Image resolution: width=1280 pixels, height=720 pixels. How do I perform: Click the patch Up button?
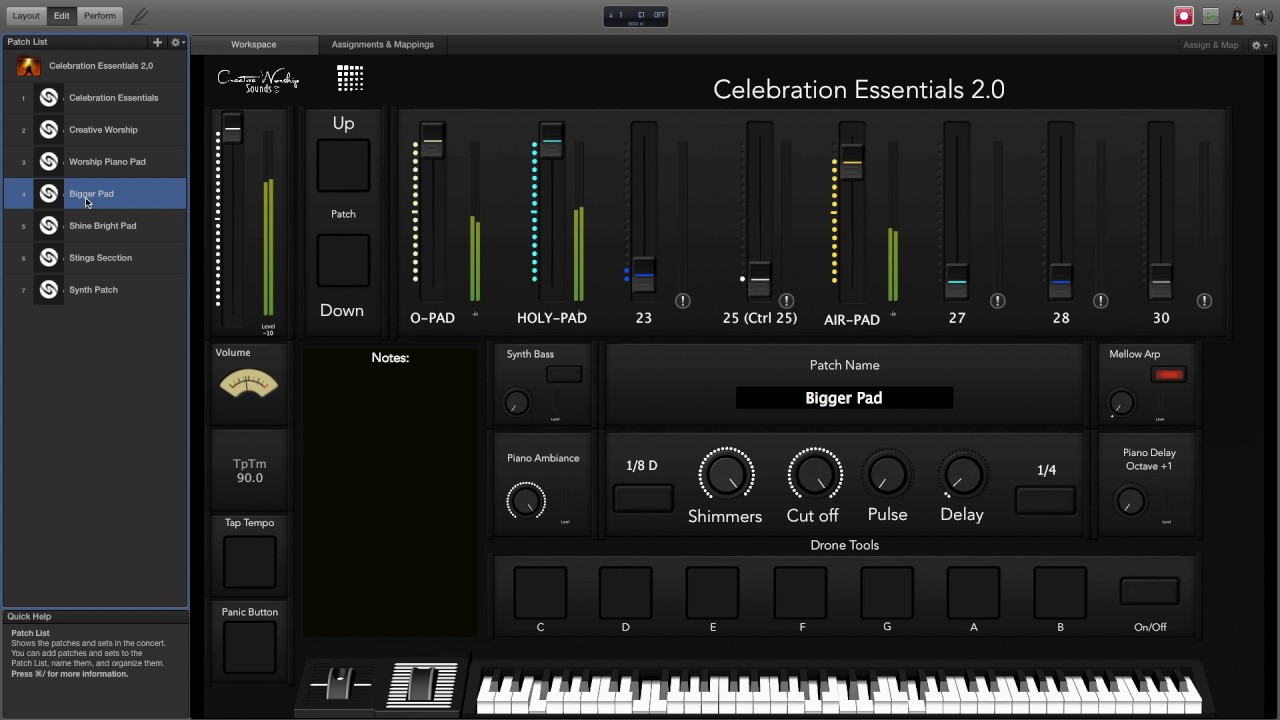pos(343,165)
